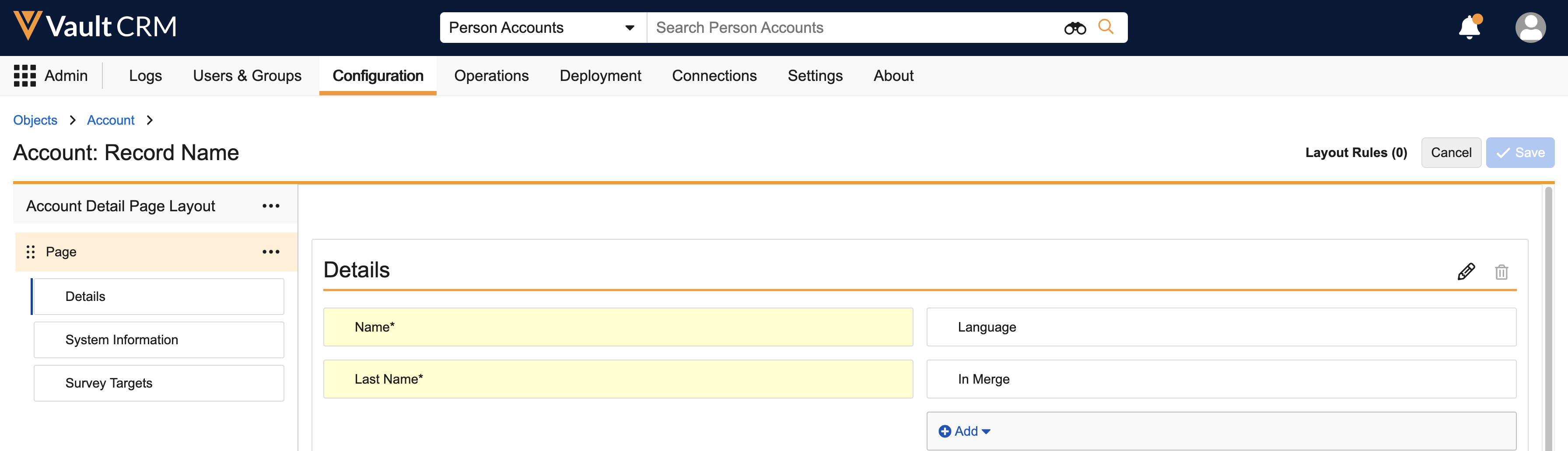Screen dimensions: 1568x451
Task: Click the magnifying glass search icon
Action: pos(1106,27)
